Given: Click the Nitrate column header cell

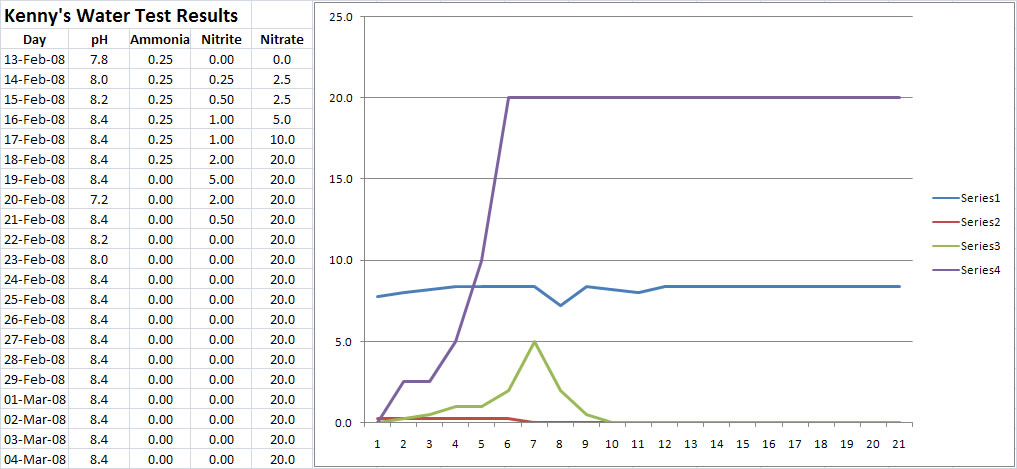Looking at the screenshot, I should [281, 40].
